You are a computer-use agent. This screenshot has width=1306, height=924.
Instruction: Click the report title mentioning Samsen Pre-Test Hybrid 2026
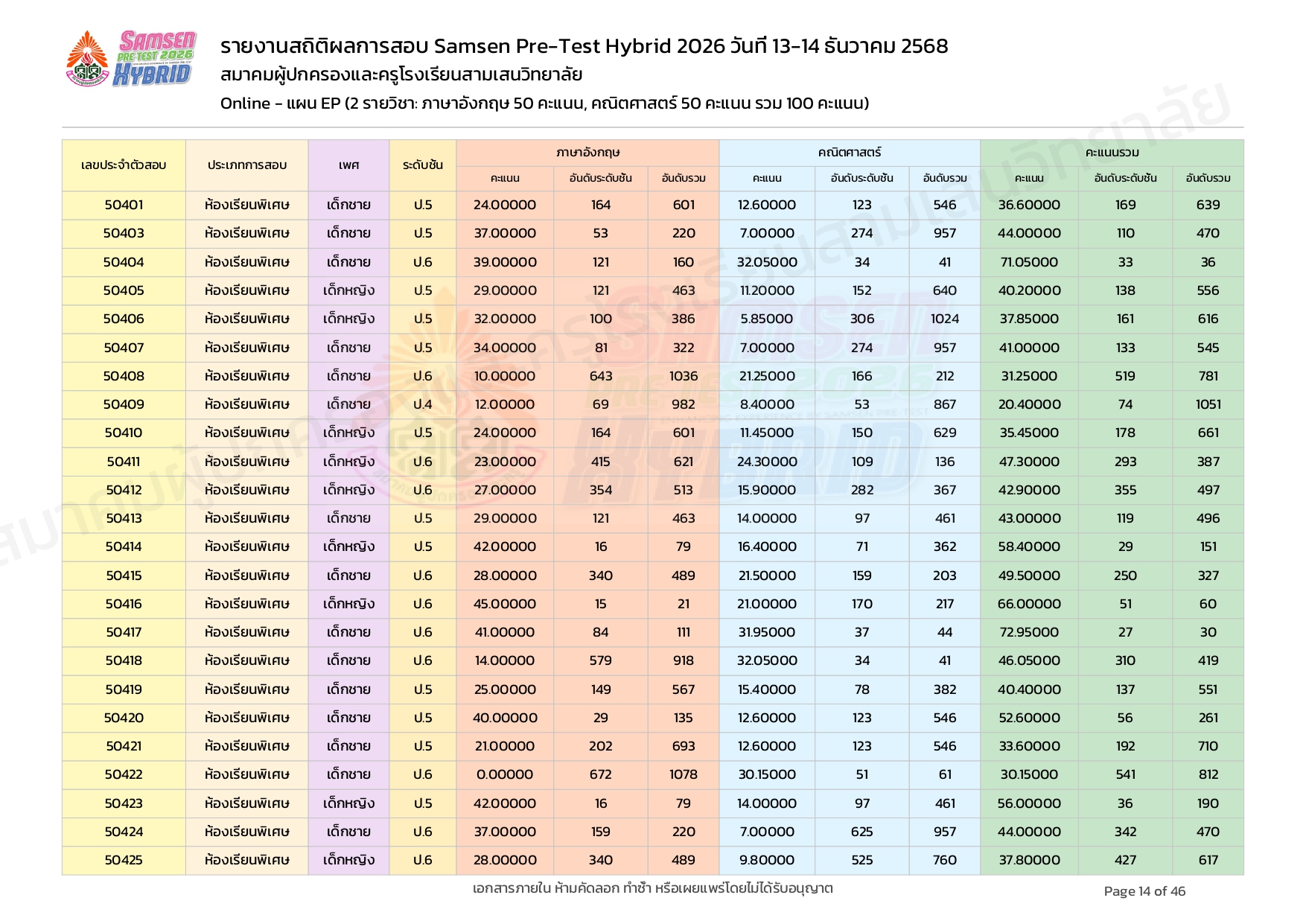point(584,46)
